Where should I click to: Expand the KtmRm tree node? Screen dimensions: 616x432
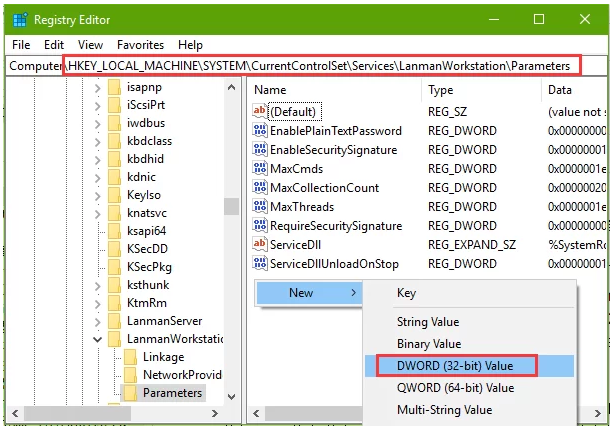click(x=97, y=304)
